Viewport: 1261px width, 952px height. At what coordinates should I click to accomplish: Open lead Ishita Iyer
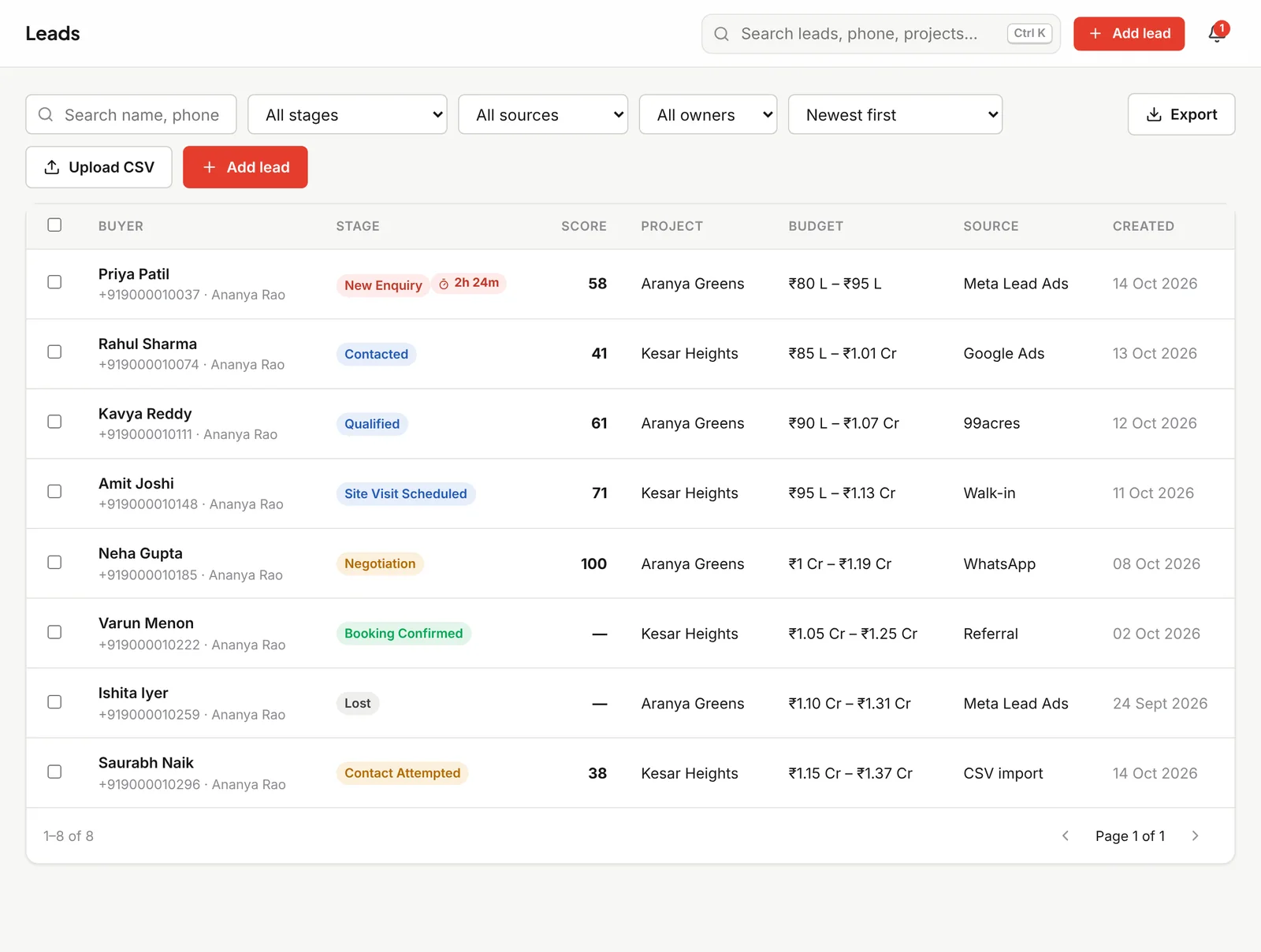(x=133, y=694)
